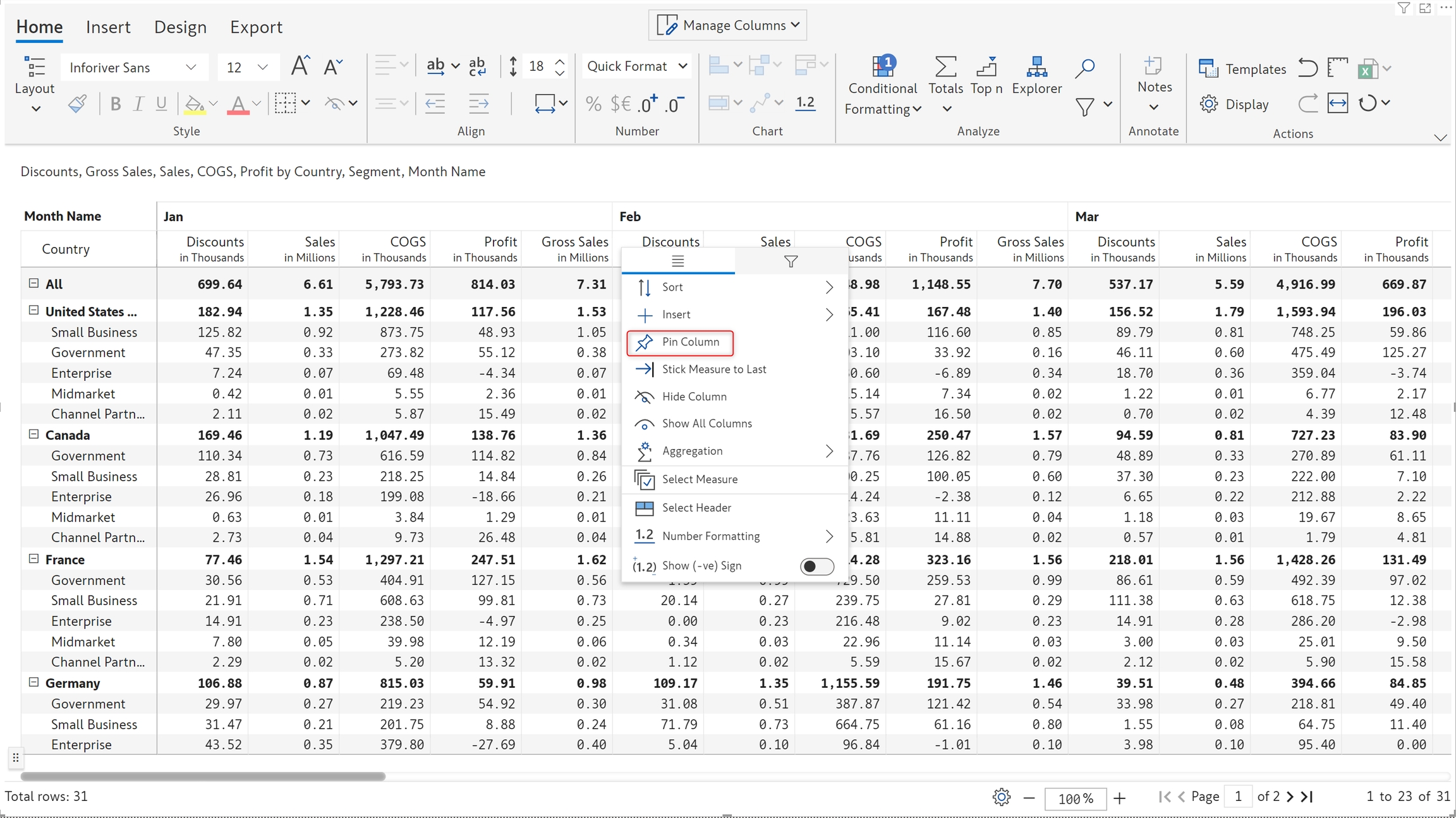Go to the next page arrow
The width and height of the screenshot is (1456, 818).
click(x=1290, y=797)
